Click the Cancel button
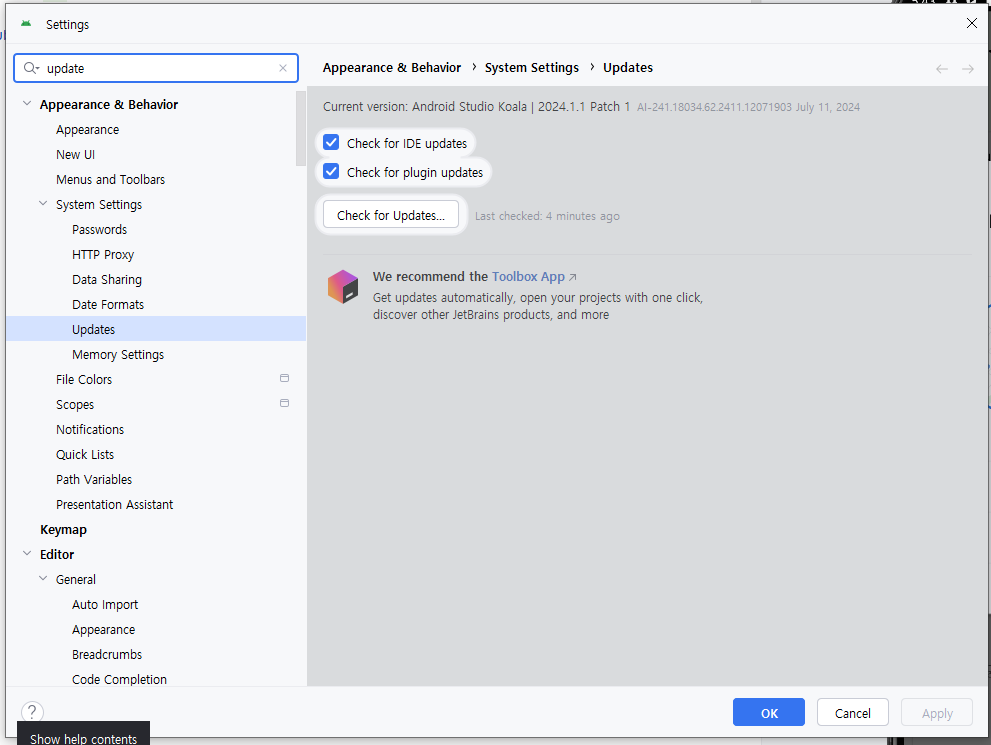Viewport: 991px width, 745px height. tap(853, 712)
